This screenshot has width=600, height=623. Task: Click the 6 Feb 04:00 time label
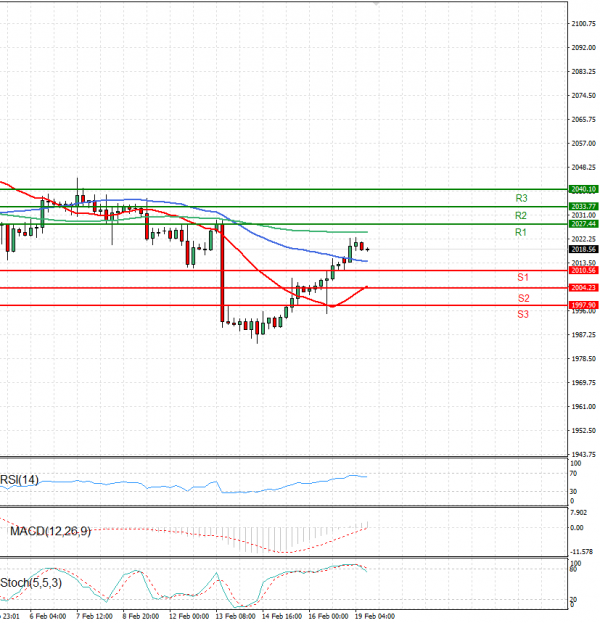tap(48, 616)
